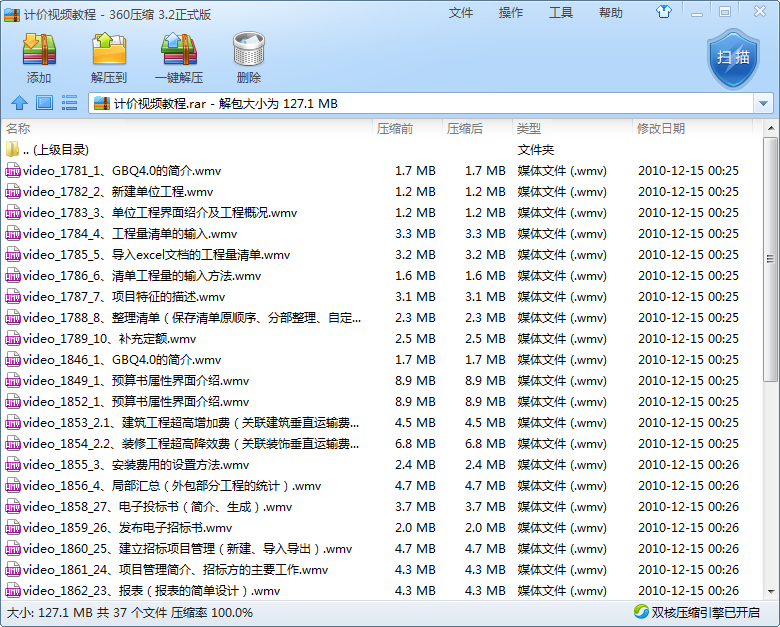The width and height of the screenshot is (780, 627).
Task: Click wmv icon of video_1781_1 file
Action: click(x=13, y=171)
